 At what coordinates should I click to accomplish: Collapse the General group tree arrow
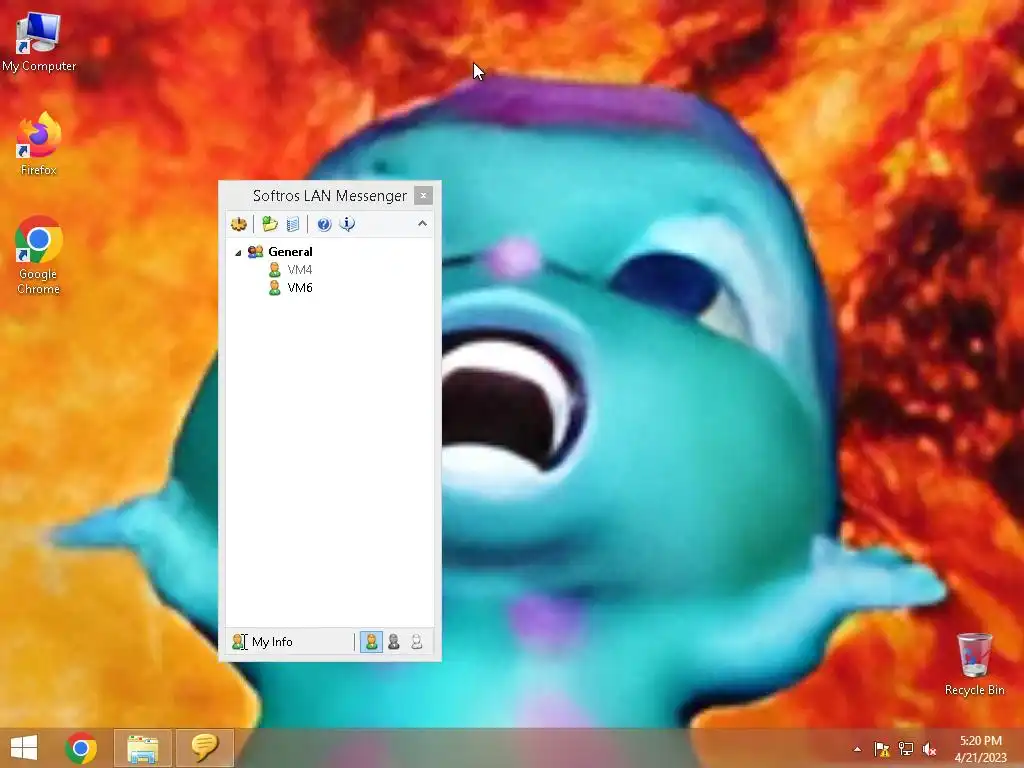pyautogui.click(x=238, y=253)
